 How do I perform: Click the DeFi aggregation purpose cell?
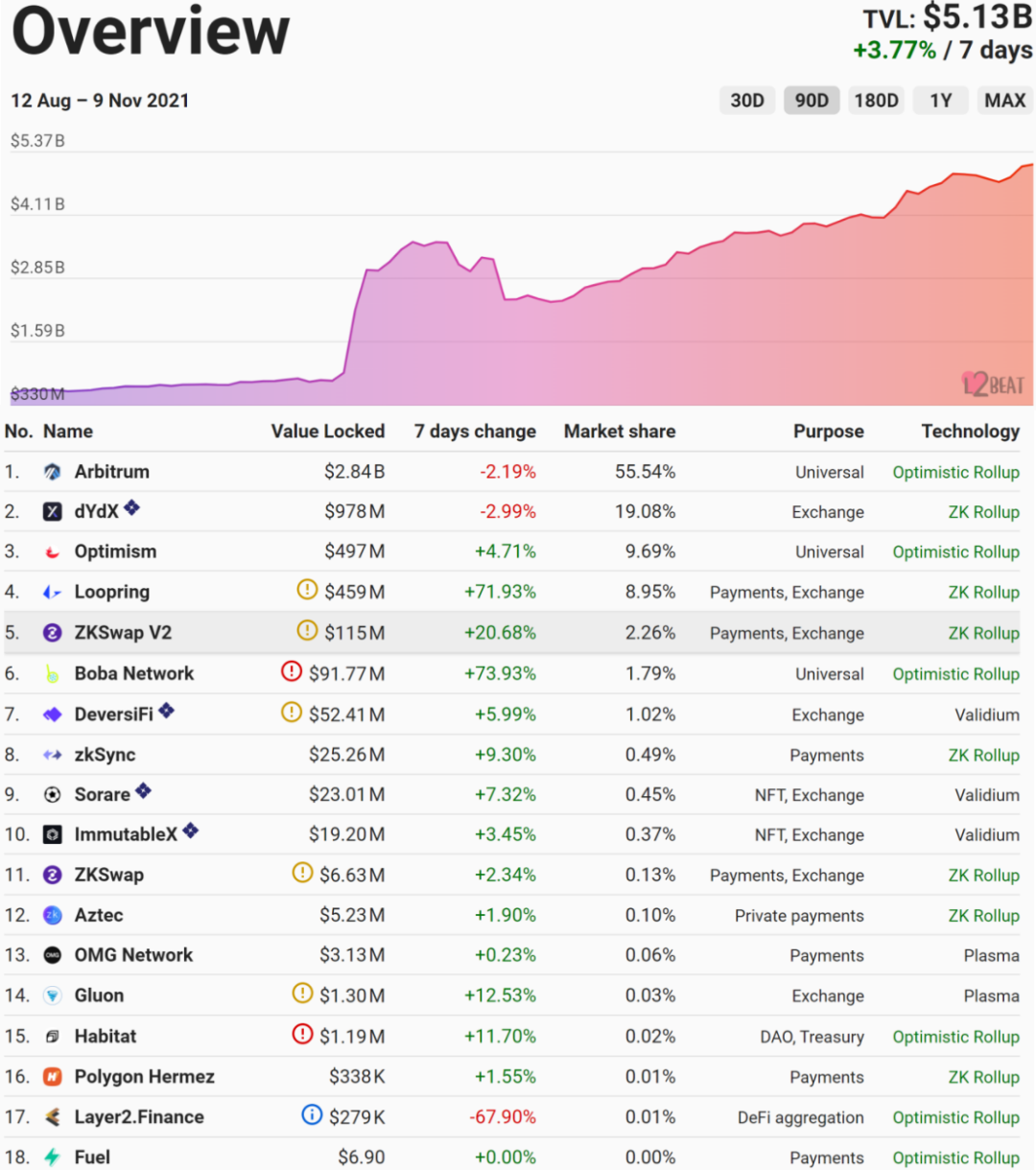tap(801, 1117)
